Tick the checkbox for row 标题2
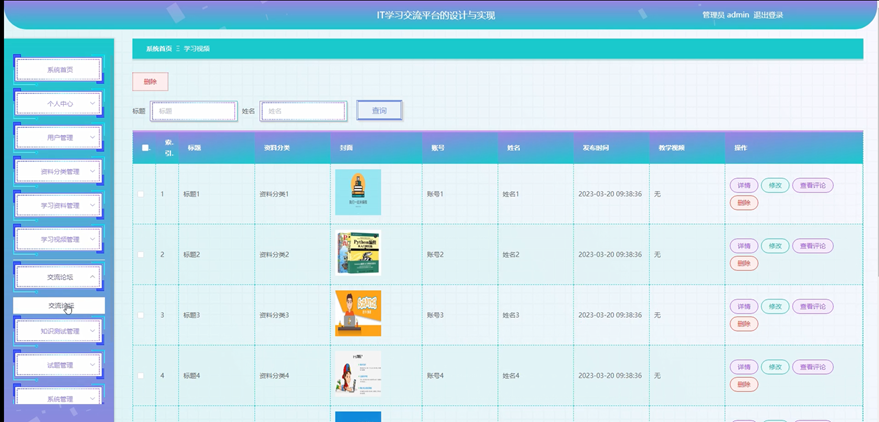 click(x=141, y=254)
